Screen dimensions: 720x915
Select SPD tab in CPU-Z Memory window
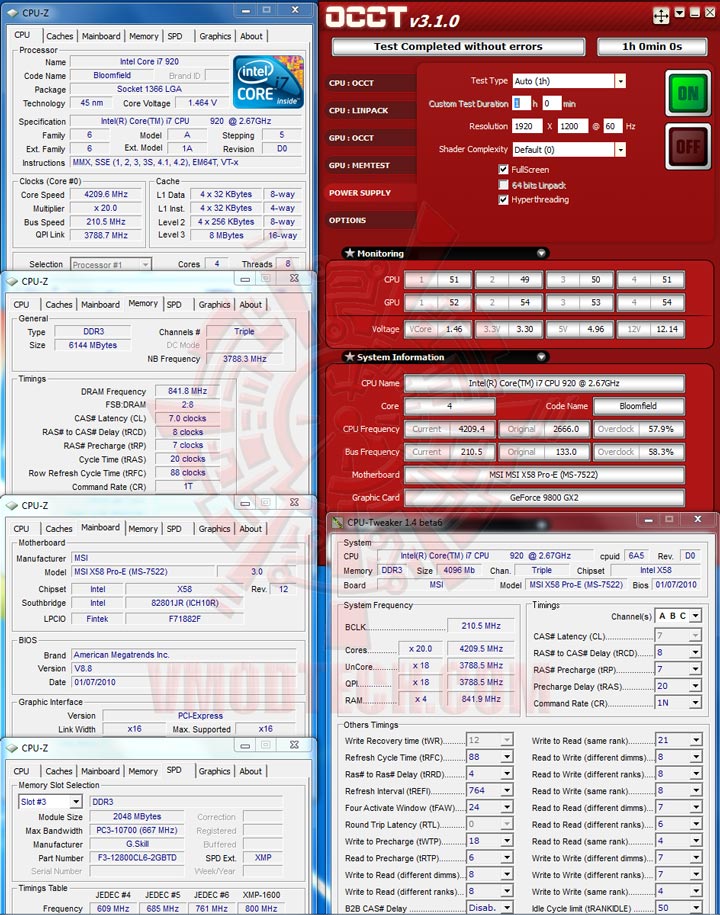coord(174,305)
